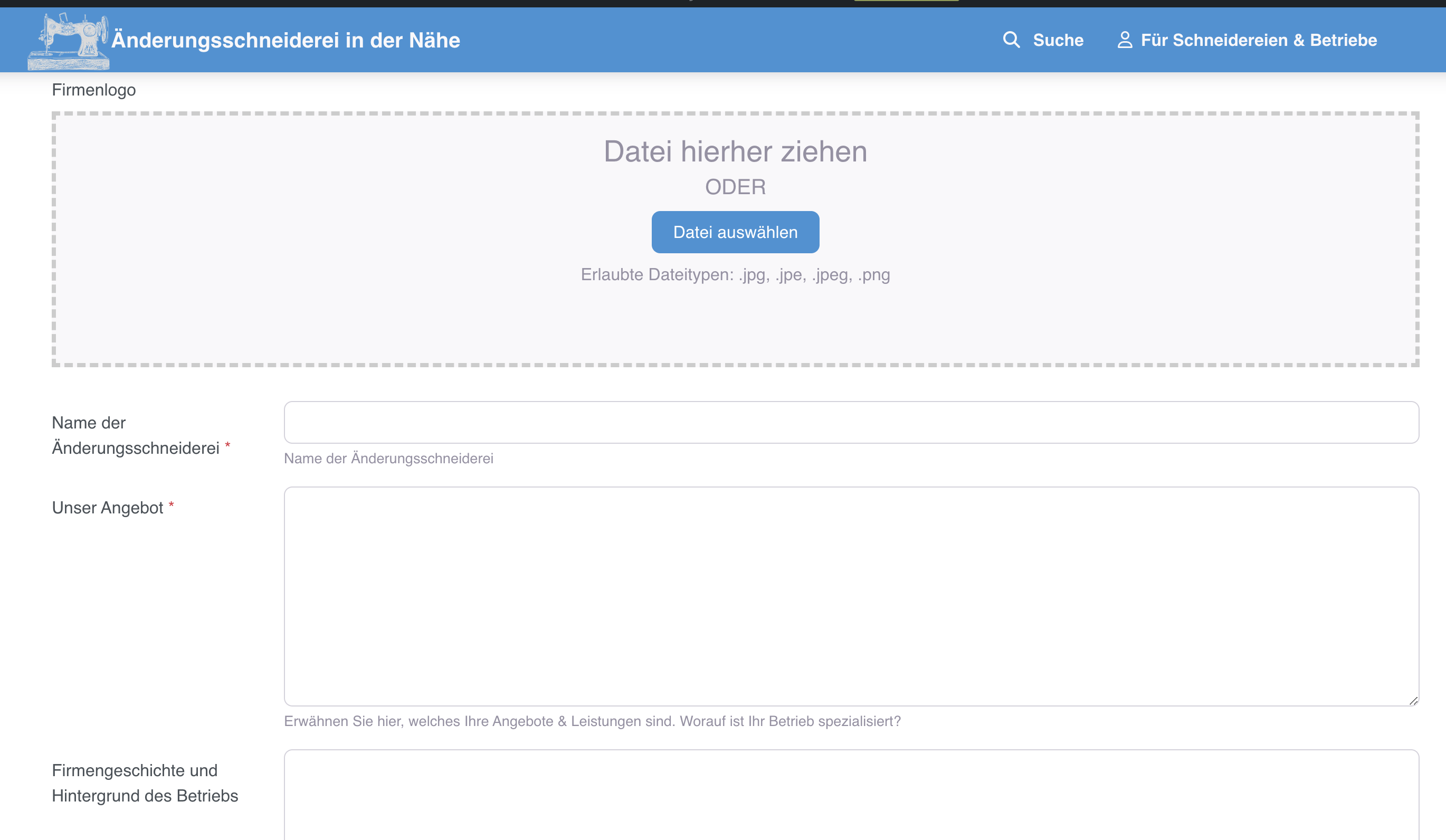This screenshot has height=840, width=1446.
Task: Click the Firmengeschichte und Hintergrund des Betriebs label
Action: 145,782
